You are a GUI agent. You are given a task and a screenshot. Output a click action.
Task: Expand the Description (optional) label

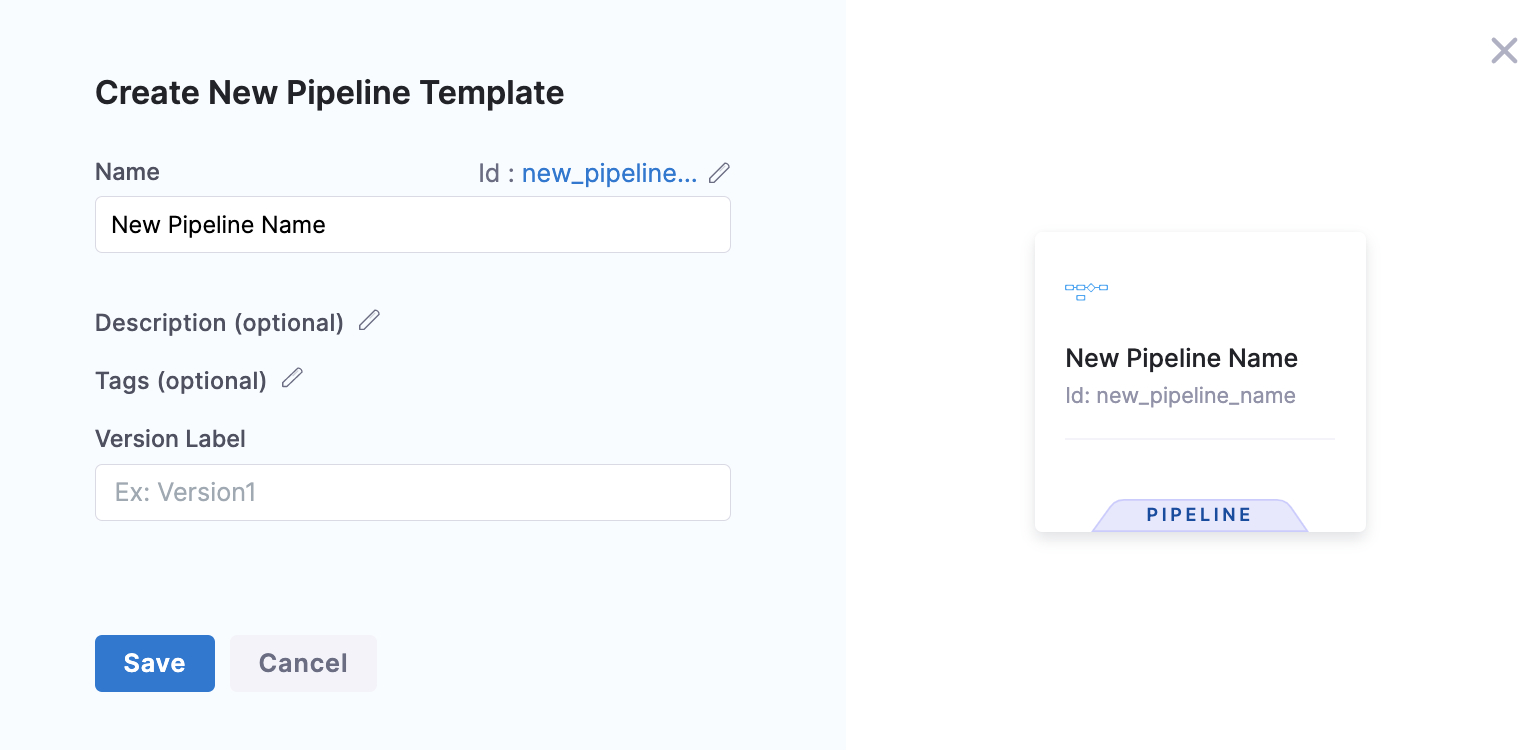(x=219, y=323)
